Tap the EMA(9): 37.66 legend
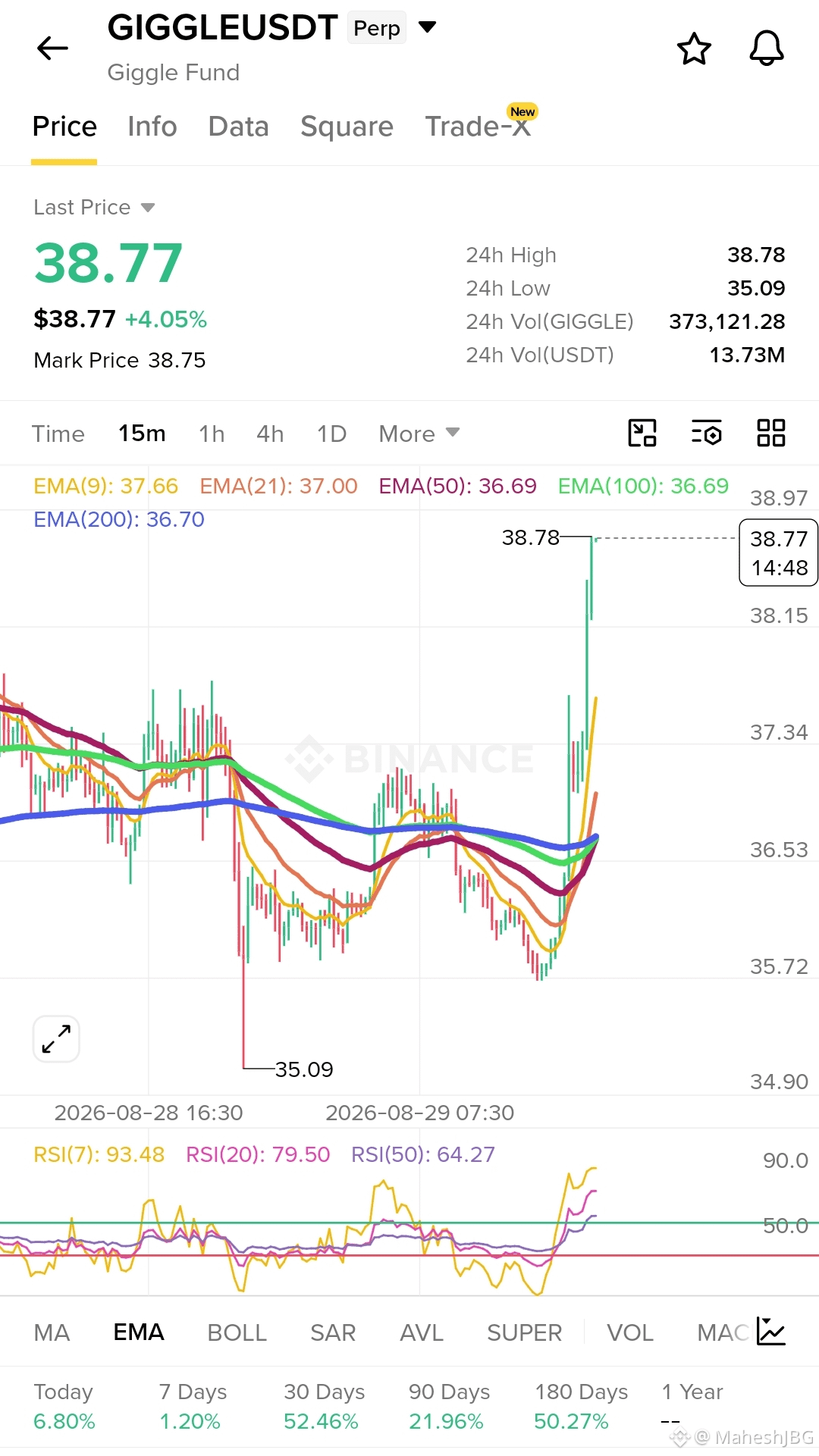819x1456 pixels. pos(106,486)
